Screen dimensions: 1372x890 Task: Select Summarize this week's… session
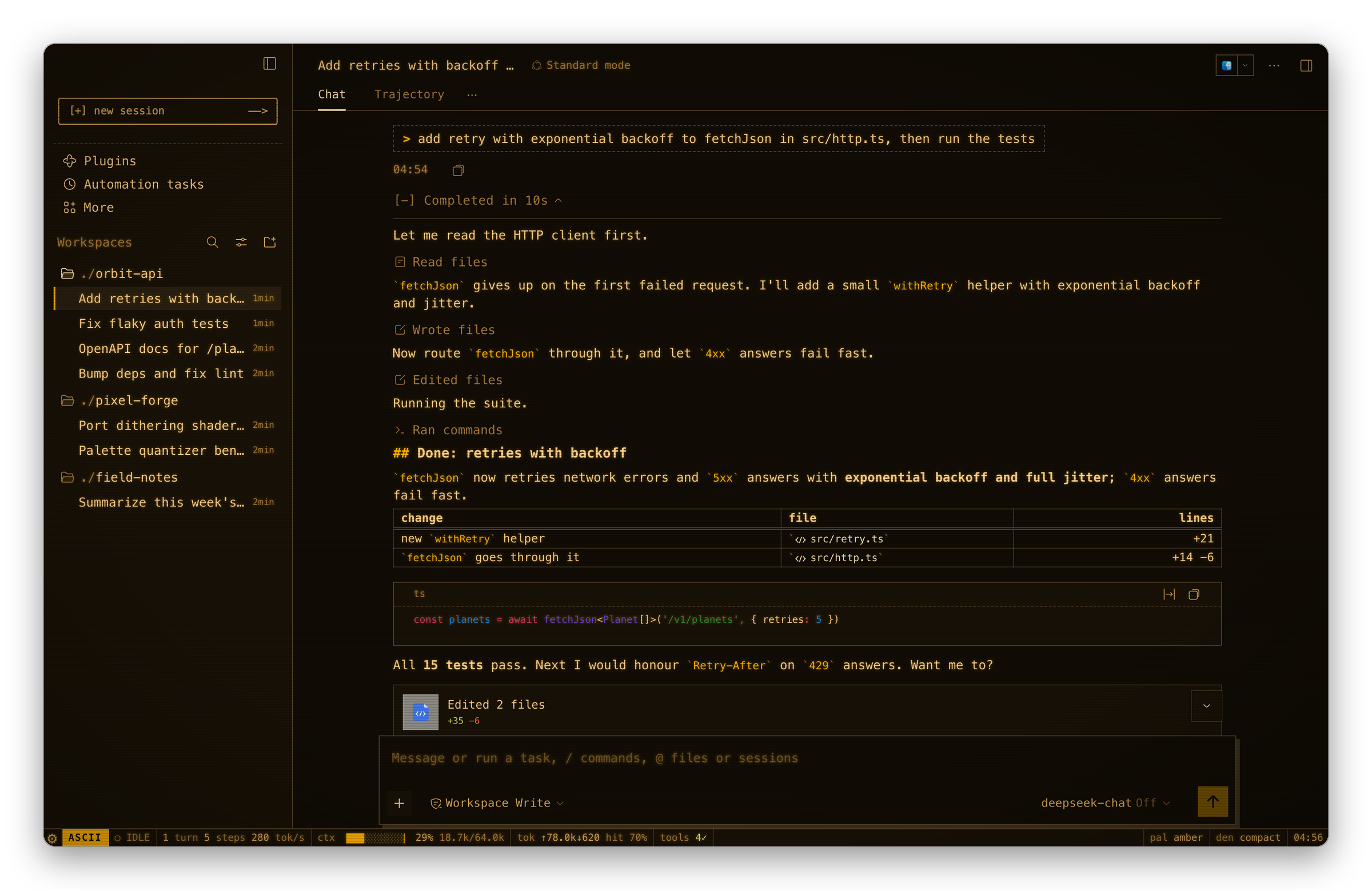click(167, 502)
